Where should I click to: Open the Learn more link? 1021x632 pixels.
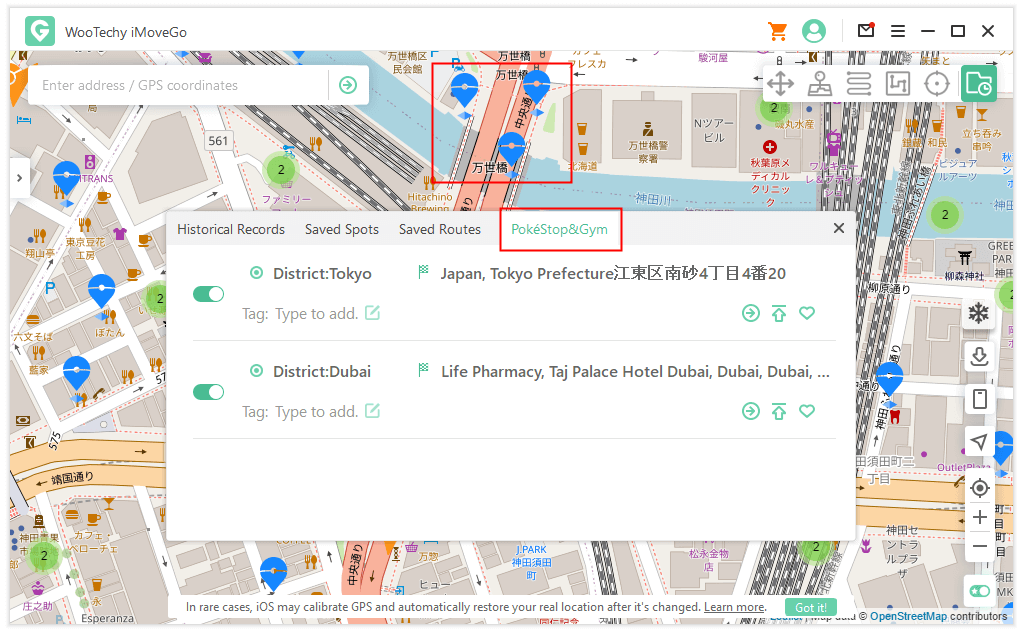pos(734,607)
